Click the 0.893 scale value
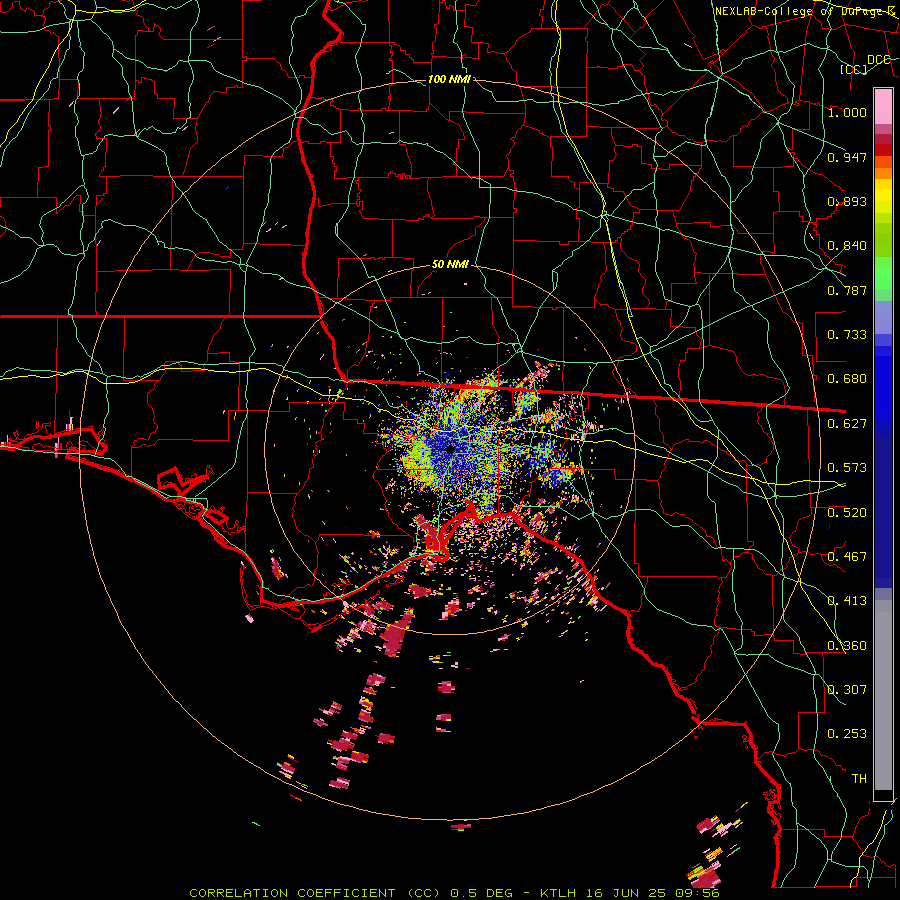 [x=847, y=201]
